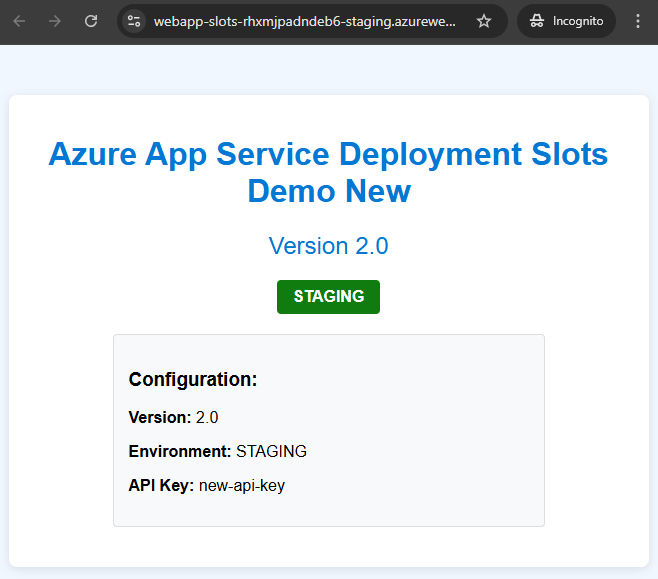The image size is (658, 579).
Task: Open the browser three-dot menu
Action: (x=637, y=21)
